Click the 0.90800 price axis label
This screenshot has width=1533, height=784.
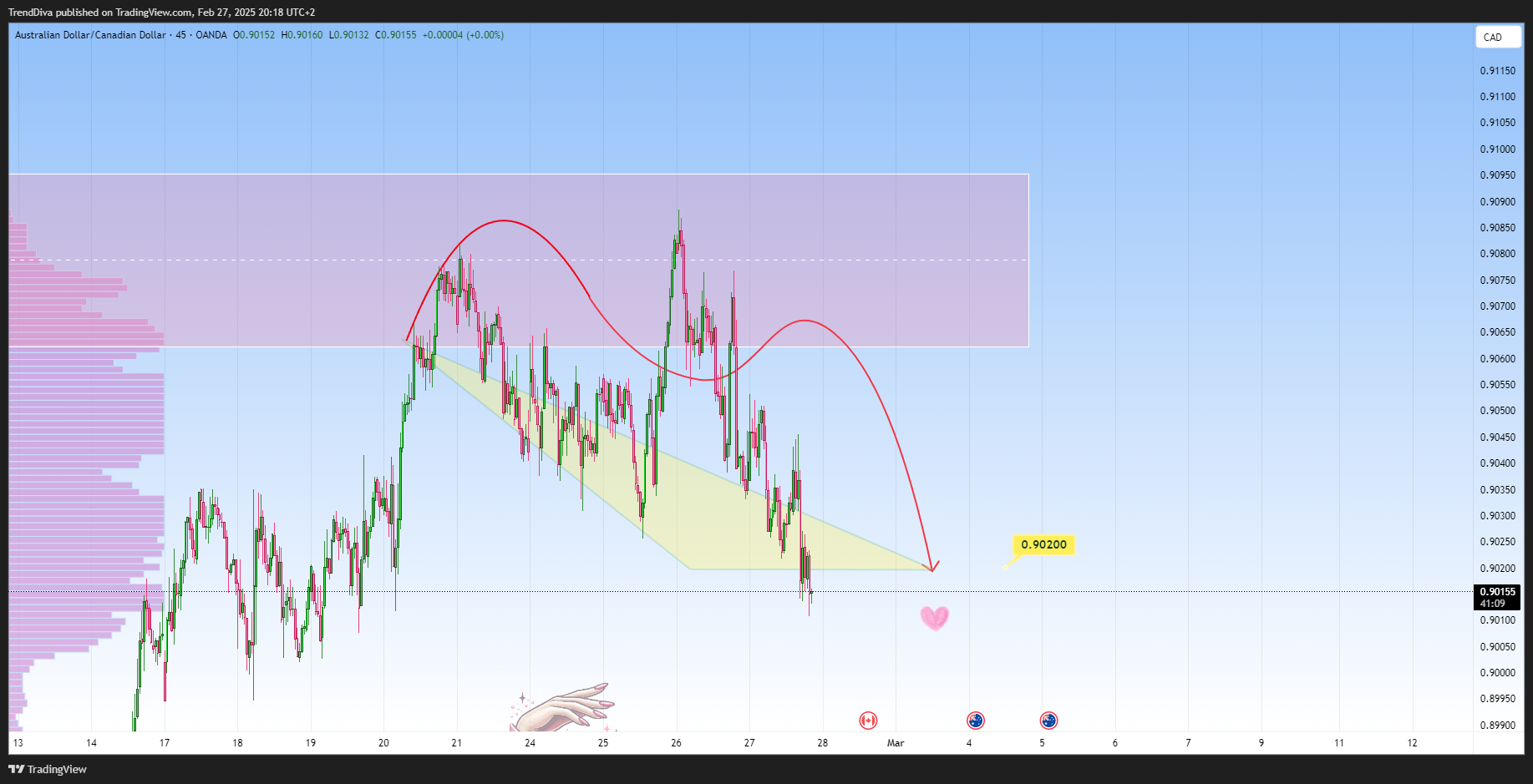pos(1497,254)
